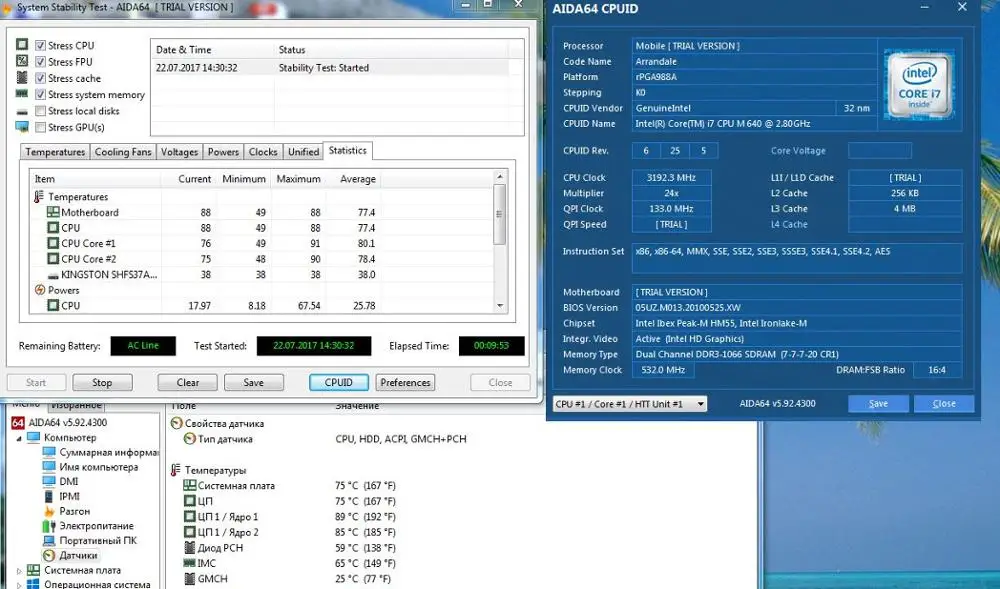The image size is (1000, 589).
Task: Uncheck the Stress CPU checkbox
Action: tap(41, 45)
